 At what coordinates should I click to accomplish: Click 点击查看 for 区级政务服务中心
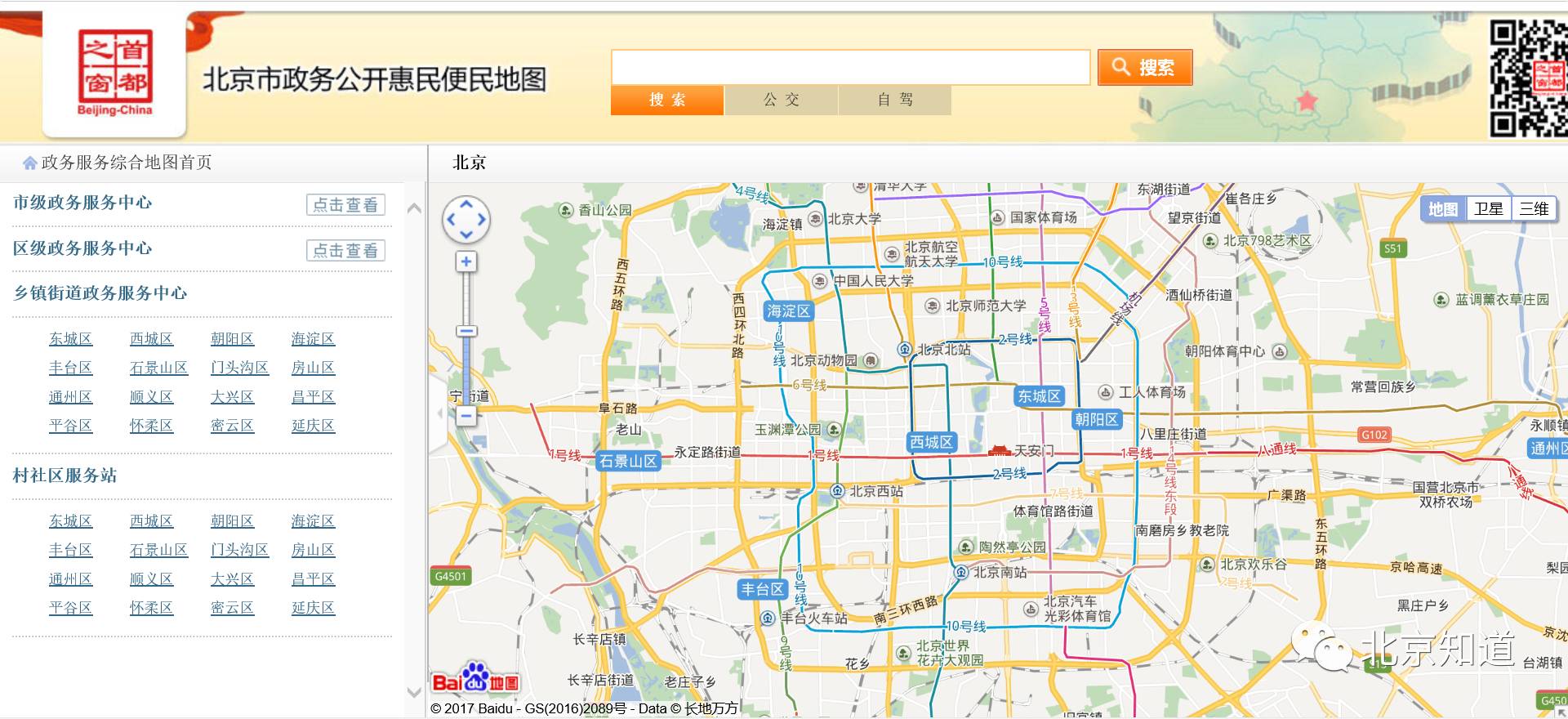(x=345, y=250)
